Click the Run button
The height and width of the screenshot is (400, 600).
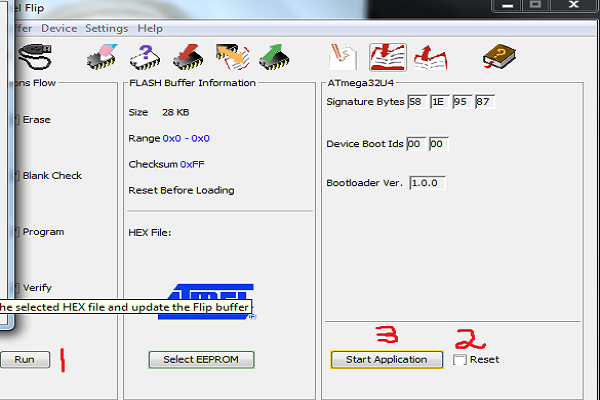(25, 360)
